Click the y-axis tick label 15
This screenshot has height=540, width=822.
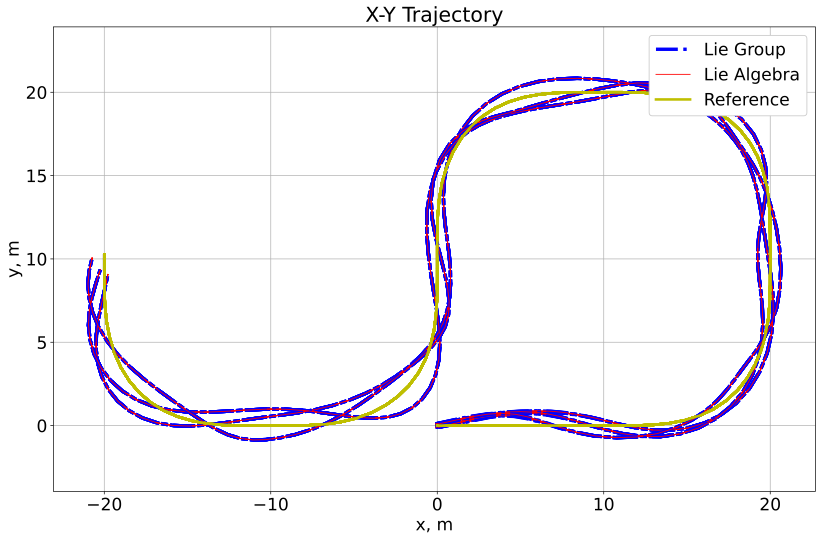coord(36,176)
